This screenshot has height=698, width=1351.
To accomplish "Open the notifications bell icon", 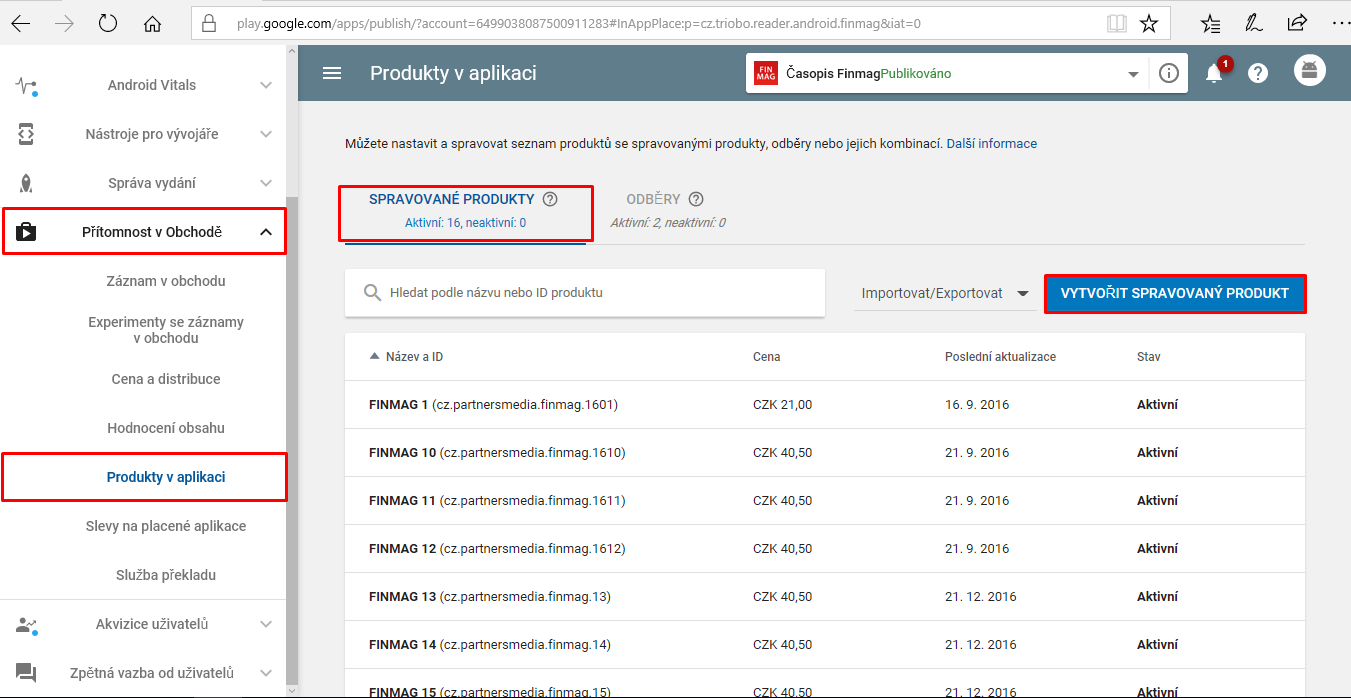I will (x=1214, y=73).
